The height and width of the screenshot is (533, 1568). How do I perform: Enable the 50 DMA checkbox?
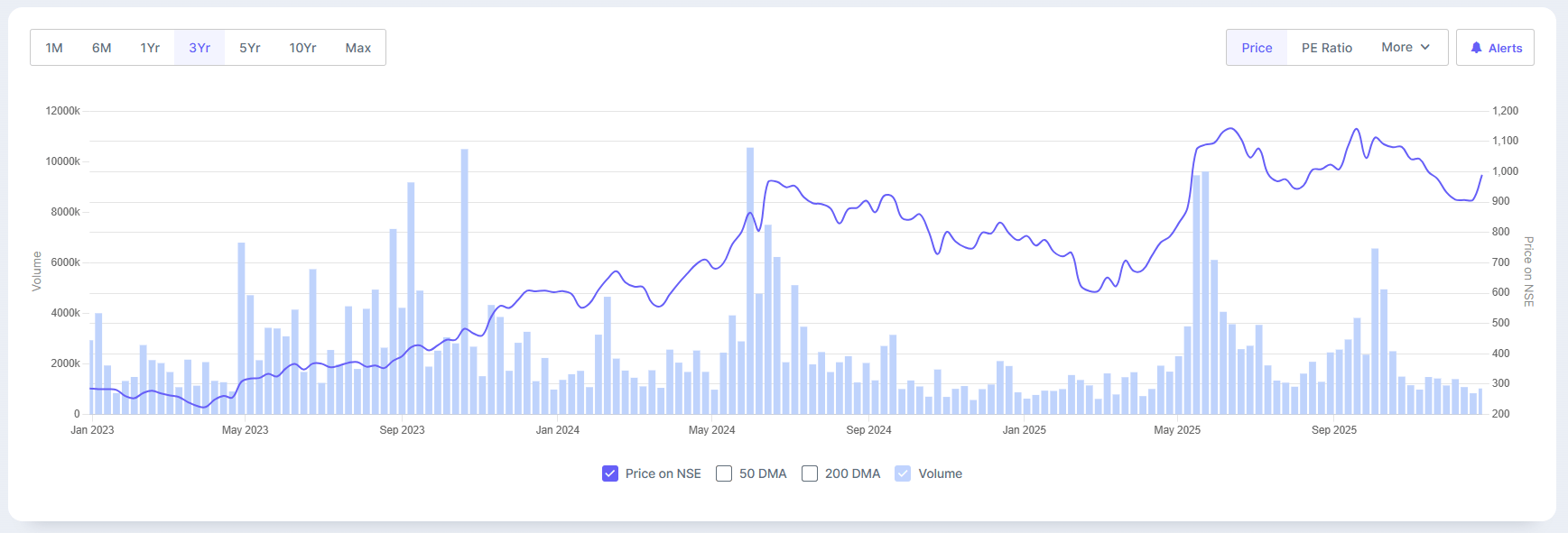point(724,473)
